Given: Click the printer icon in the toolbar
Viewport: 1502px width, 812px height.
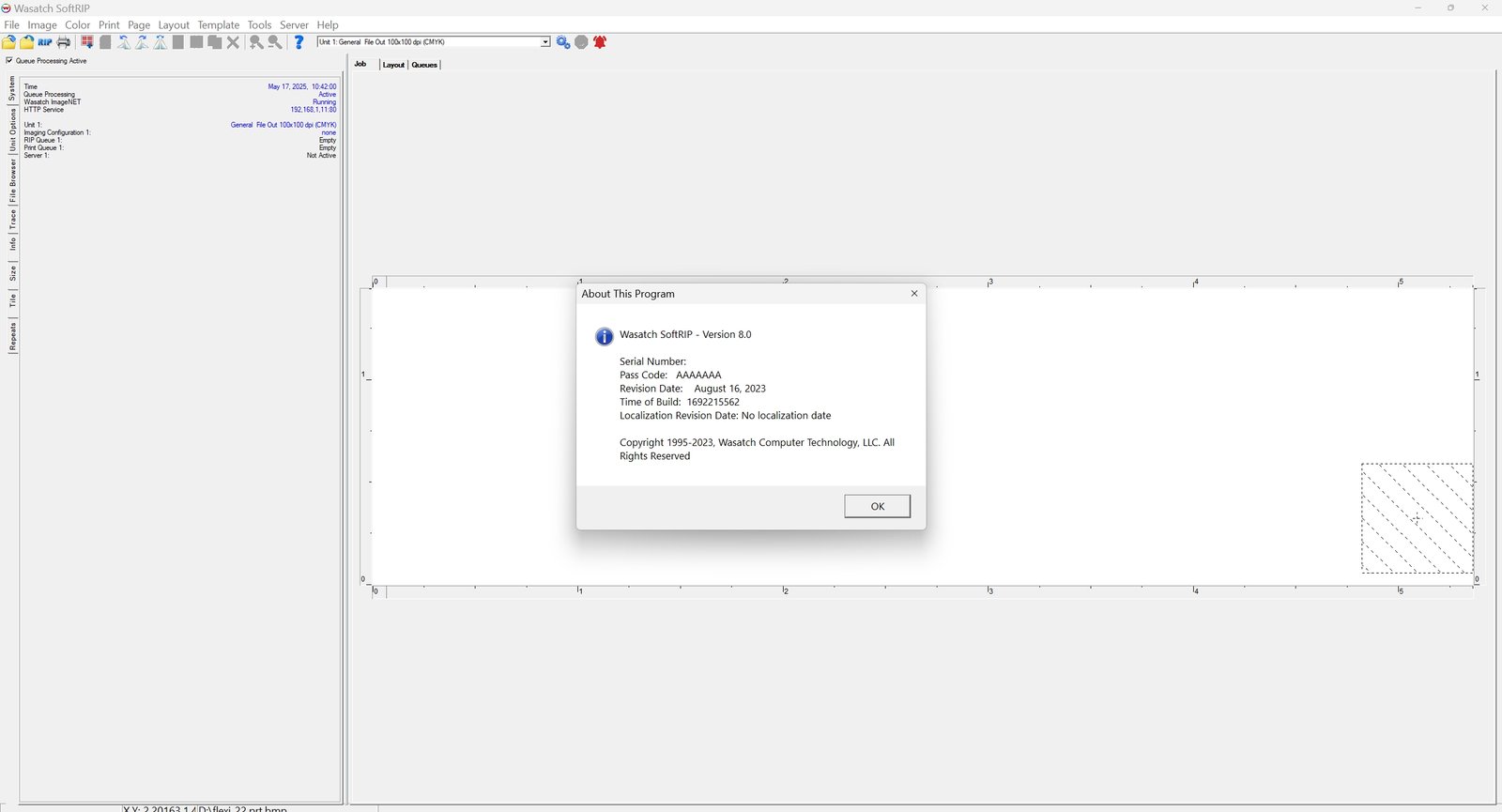Looking at the screenshot, I should coord(64,42).
